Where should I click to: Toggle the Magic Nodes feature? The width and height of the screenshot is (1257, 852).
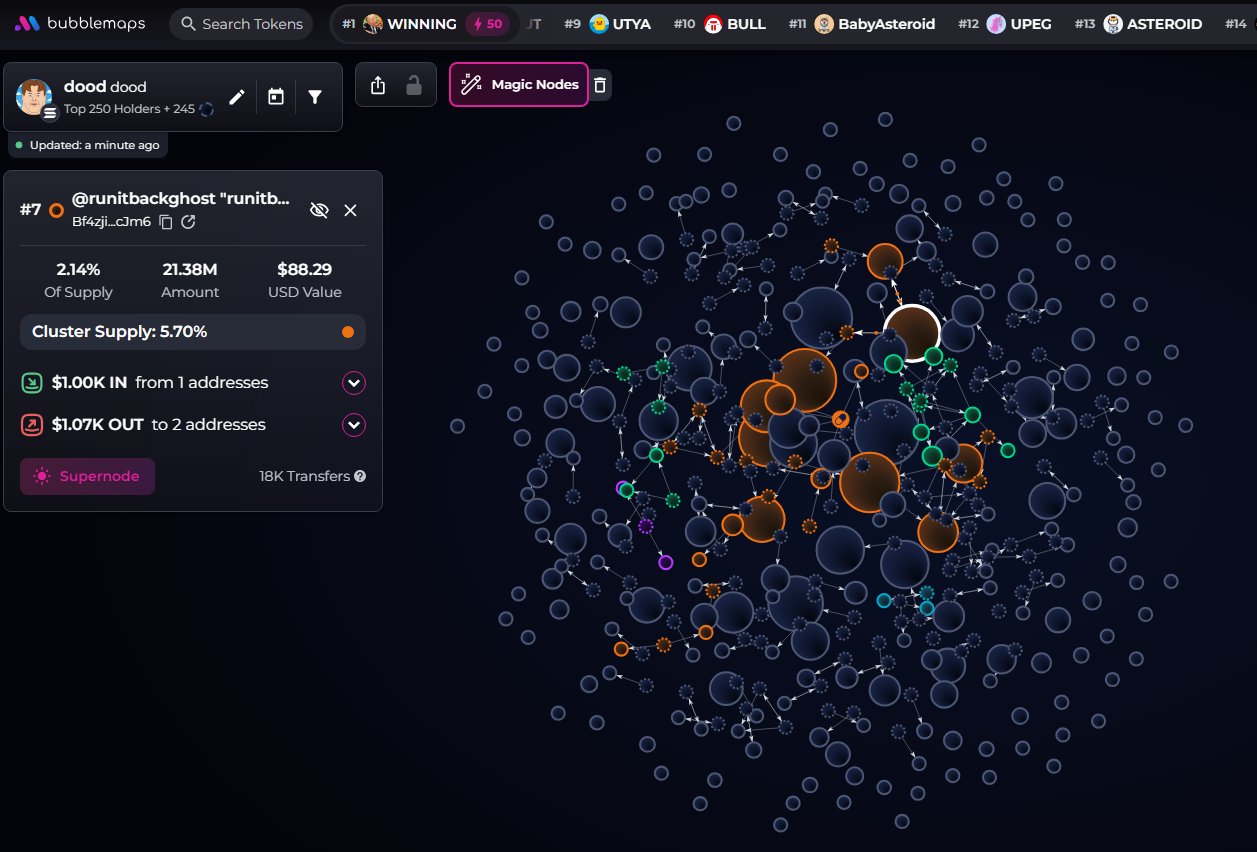coord(519,85)
